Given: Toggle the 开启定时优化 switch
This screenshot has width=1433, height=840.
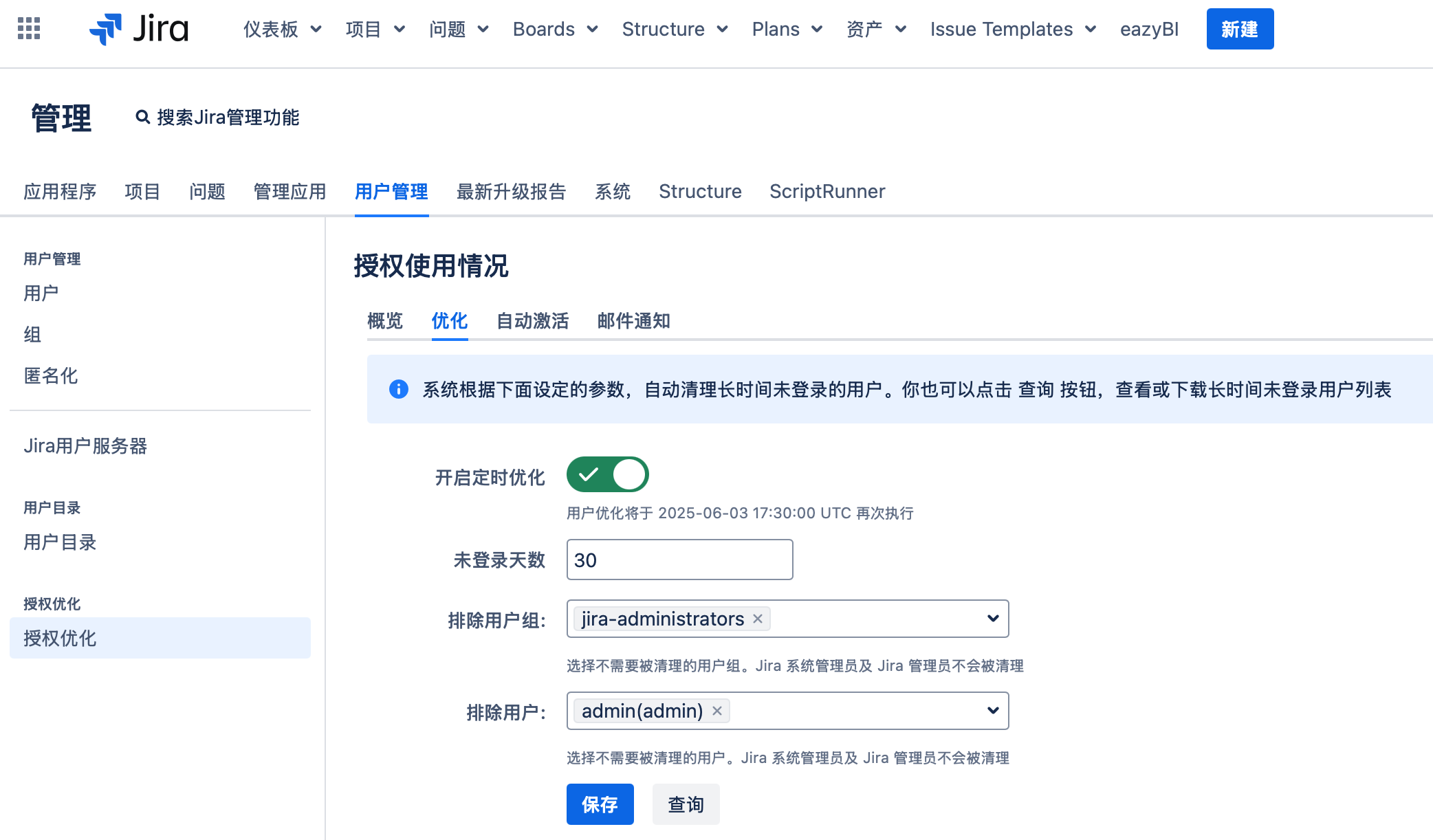Looking at the screenshot, I should (x=607, y=475).
